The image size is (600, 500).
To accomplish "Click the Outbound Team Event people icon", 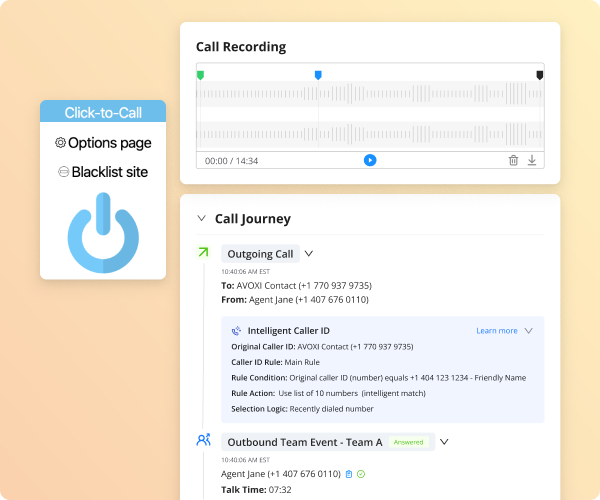I will pos(204,440).
